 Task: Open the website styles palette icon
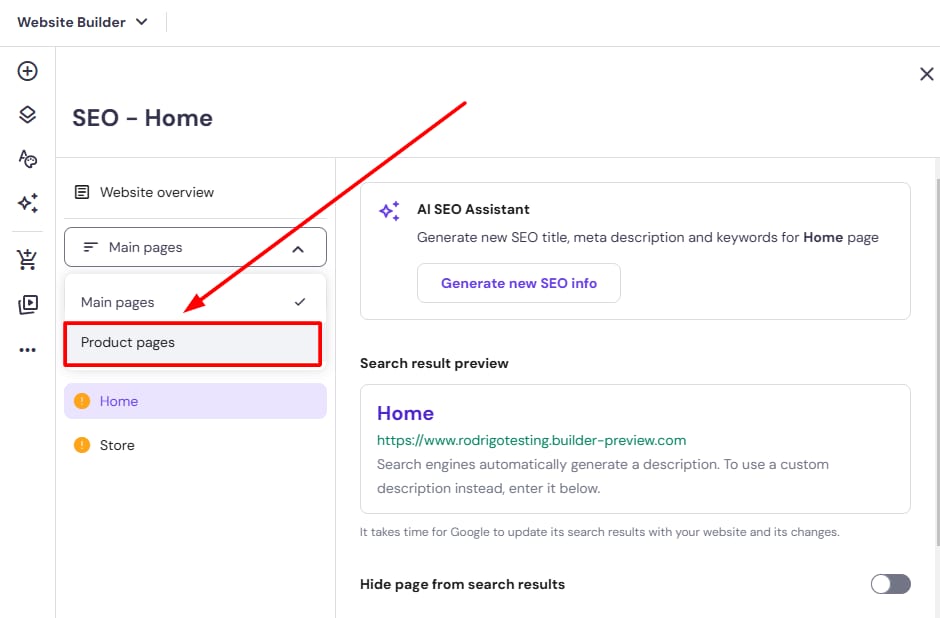point(28,159)
